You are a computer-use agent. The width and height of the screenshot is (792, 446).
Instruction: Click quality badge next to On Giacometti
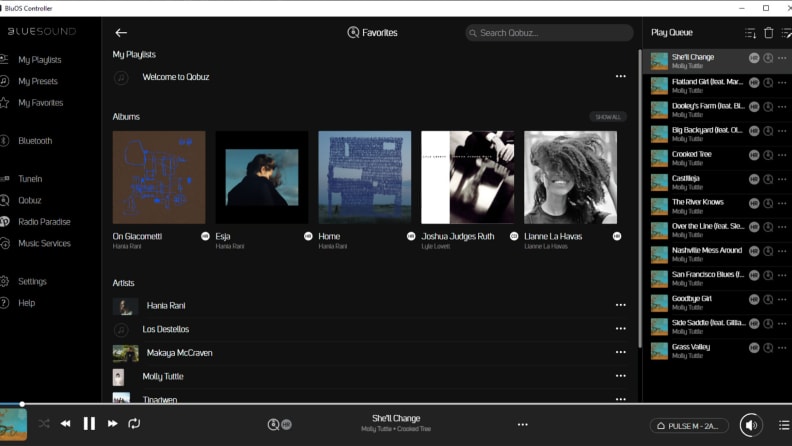tap(205, 236)
